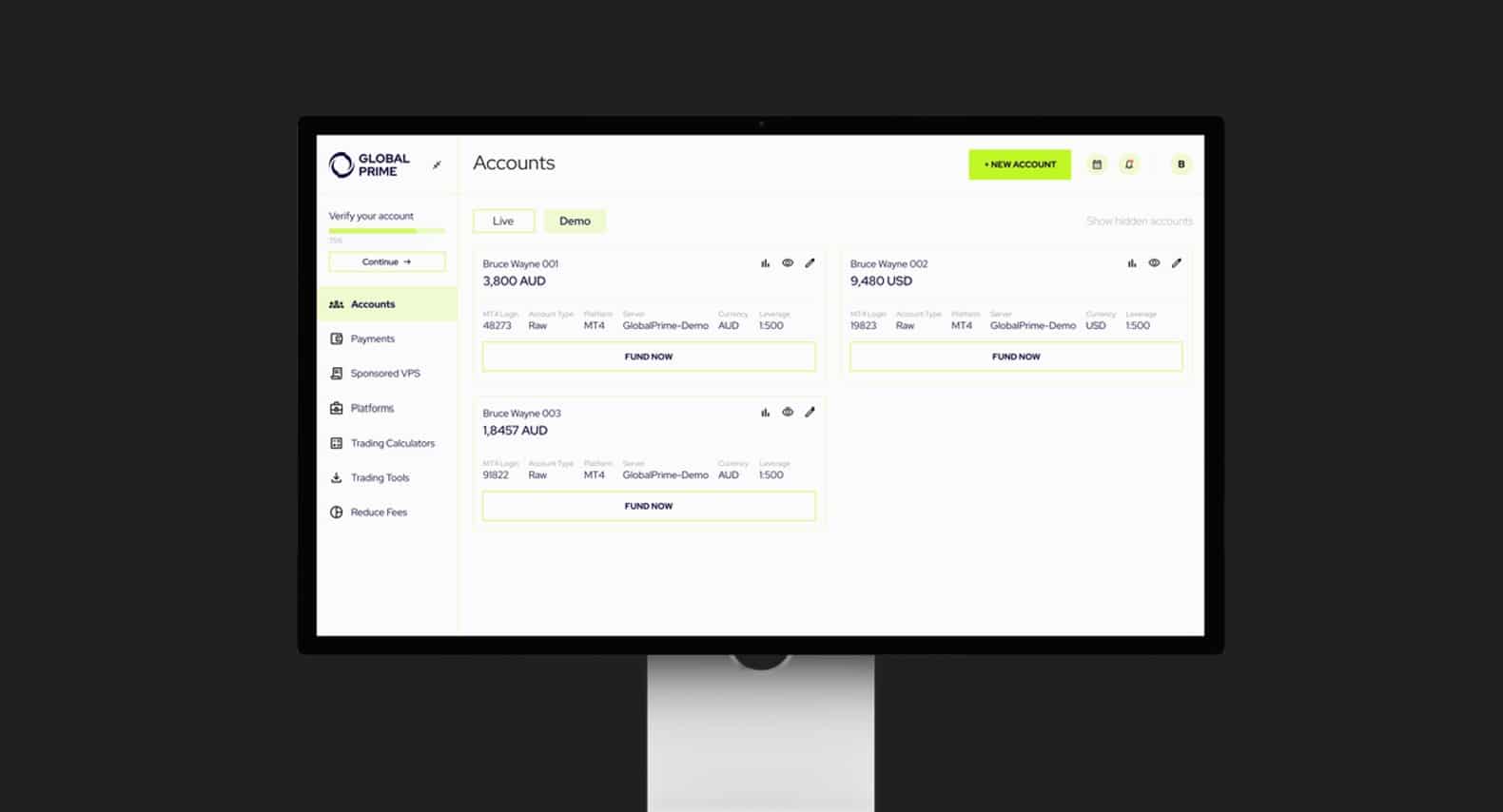1503x812 pixels.
Task: Edit the Bruce Wayne 003 account
Action: pos(810,413)
